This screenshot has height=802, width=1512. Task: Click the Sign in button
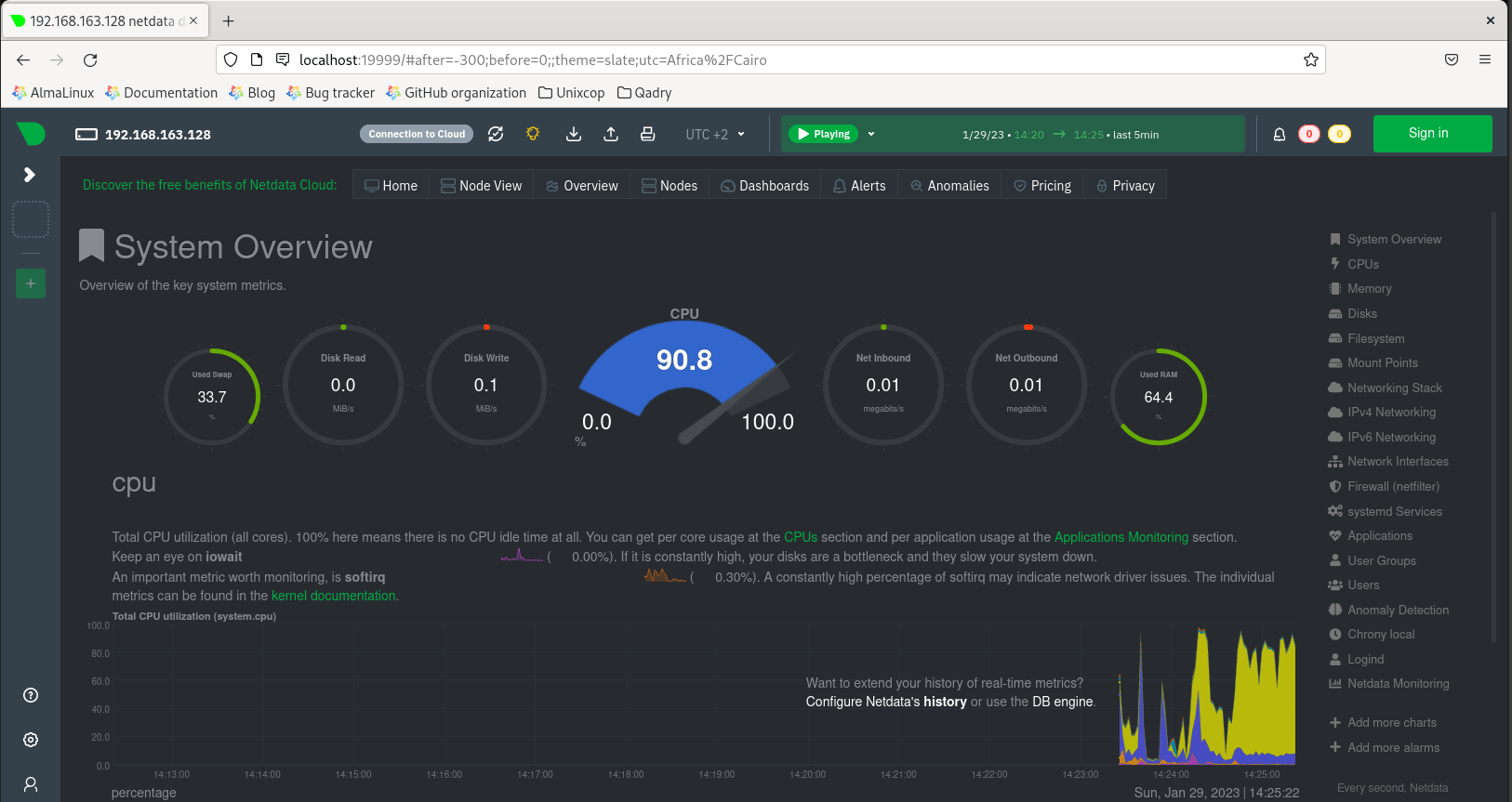tap(1432, 134)
